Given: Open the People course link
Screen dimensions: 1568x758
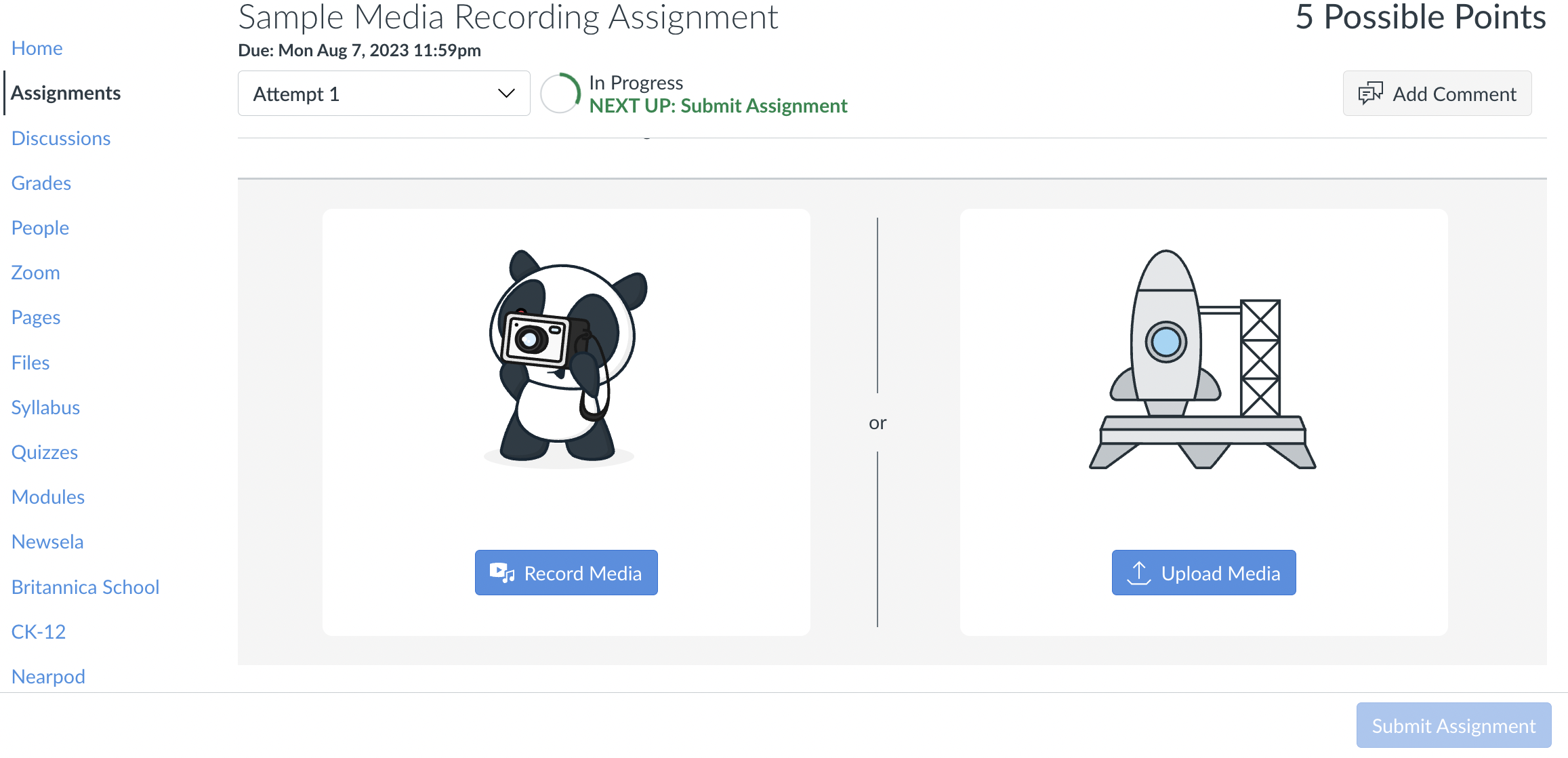Looking at the screenshot, I should click(40, 228).
